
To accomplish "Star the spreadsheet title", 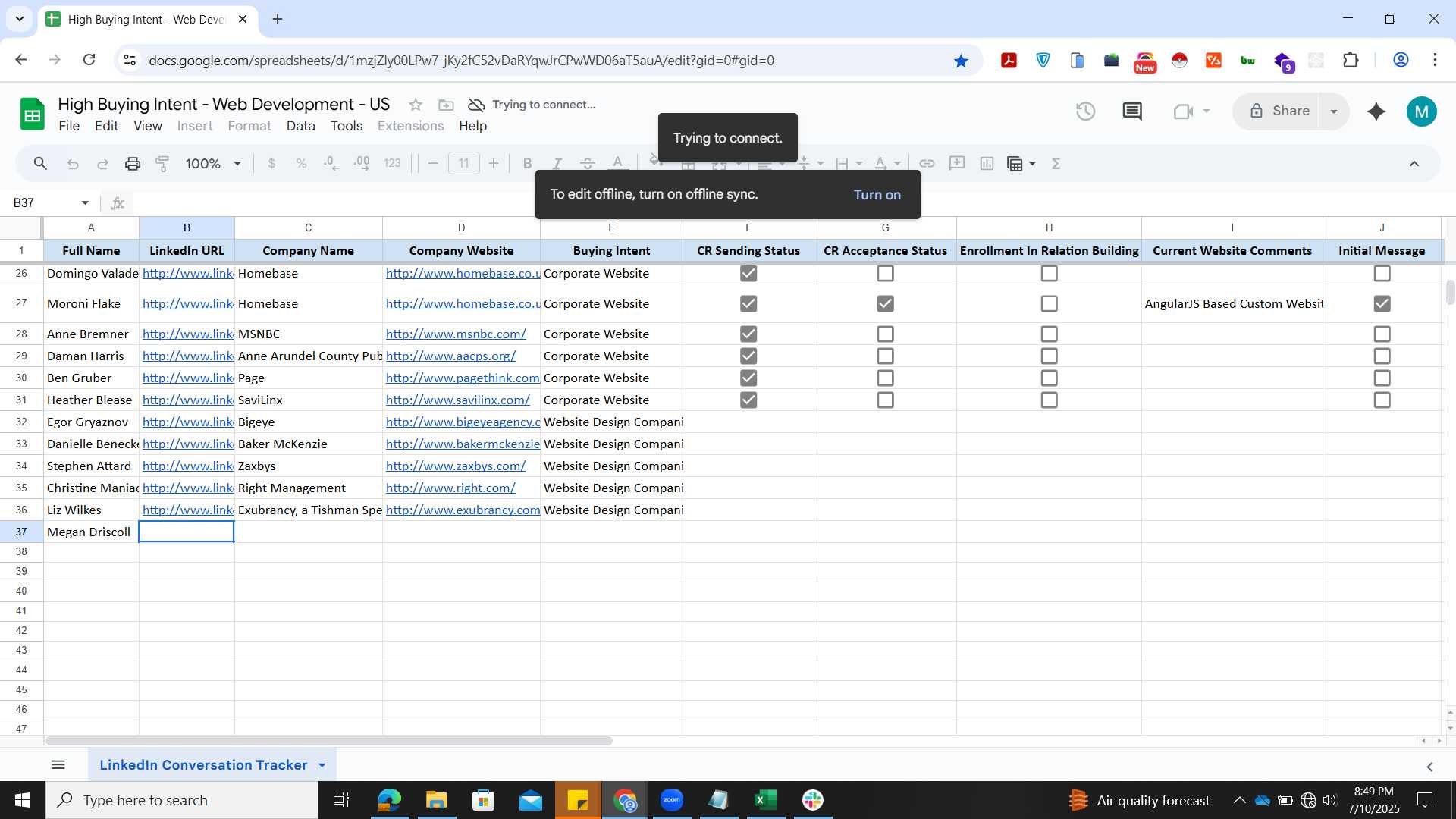I will 415,105.
